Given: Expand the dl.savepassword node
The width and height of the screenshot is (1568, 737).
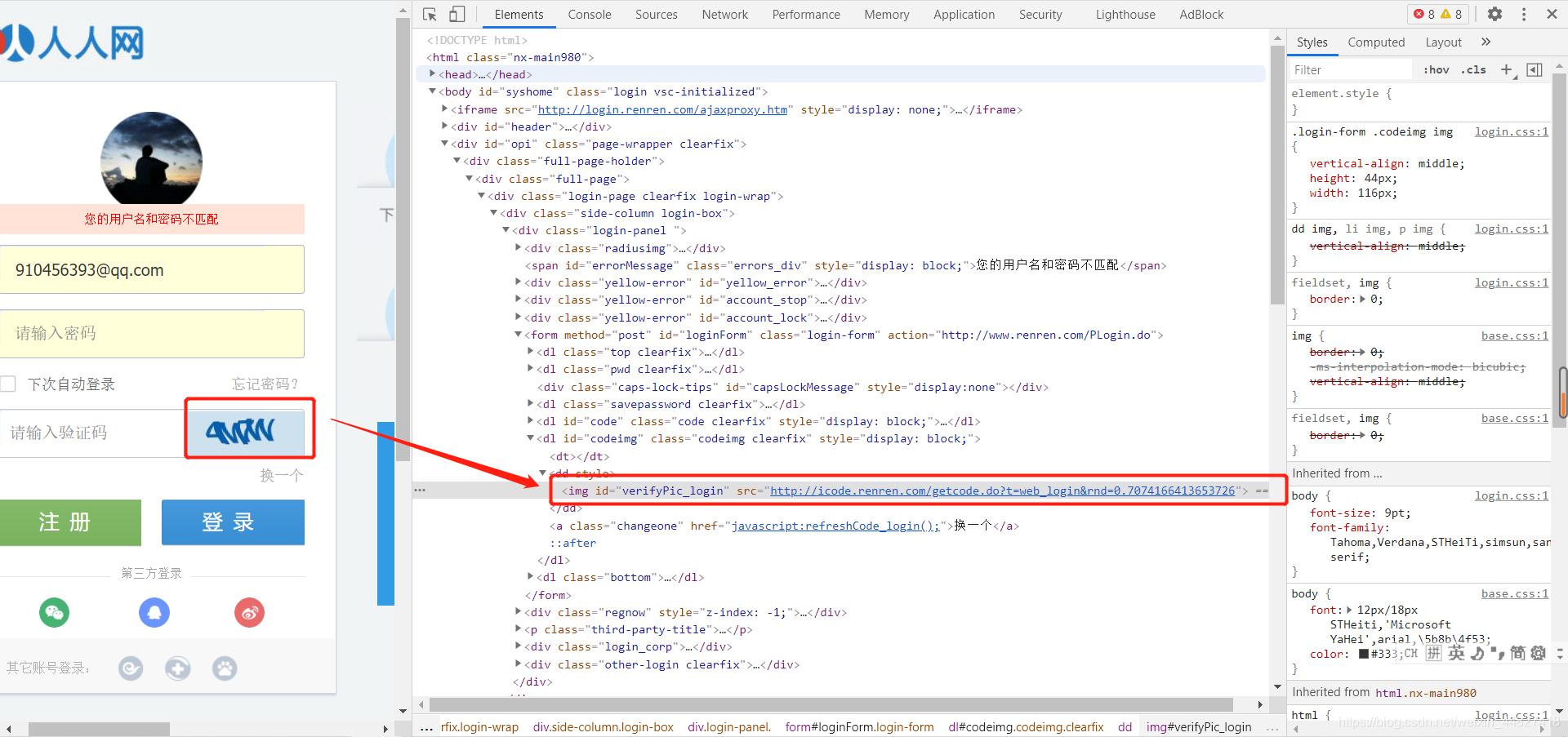Looking at the screenshot, I should [x=530, y=404].
